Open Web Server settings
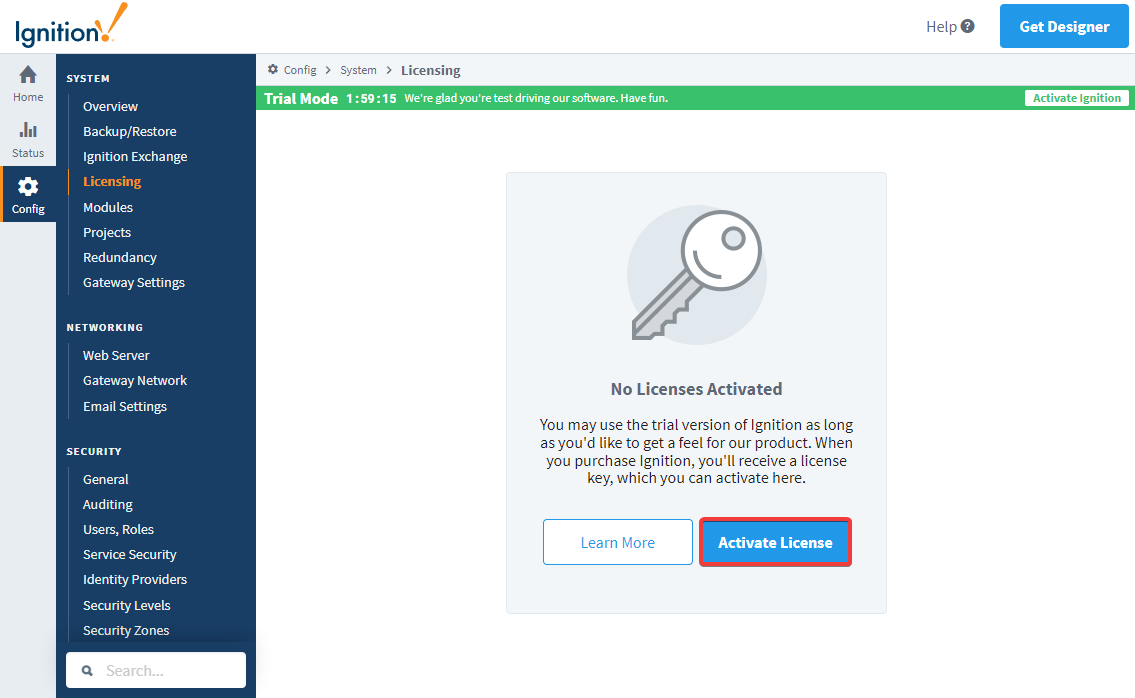Screen dimensions: 1135x698 [116, 356]
